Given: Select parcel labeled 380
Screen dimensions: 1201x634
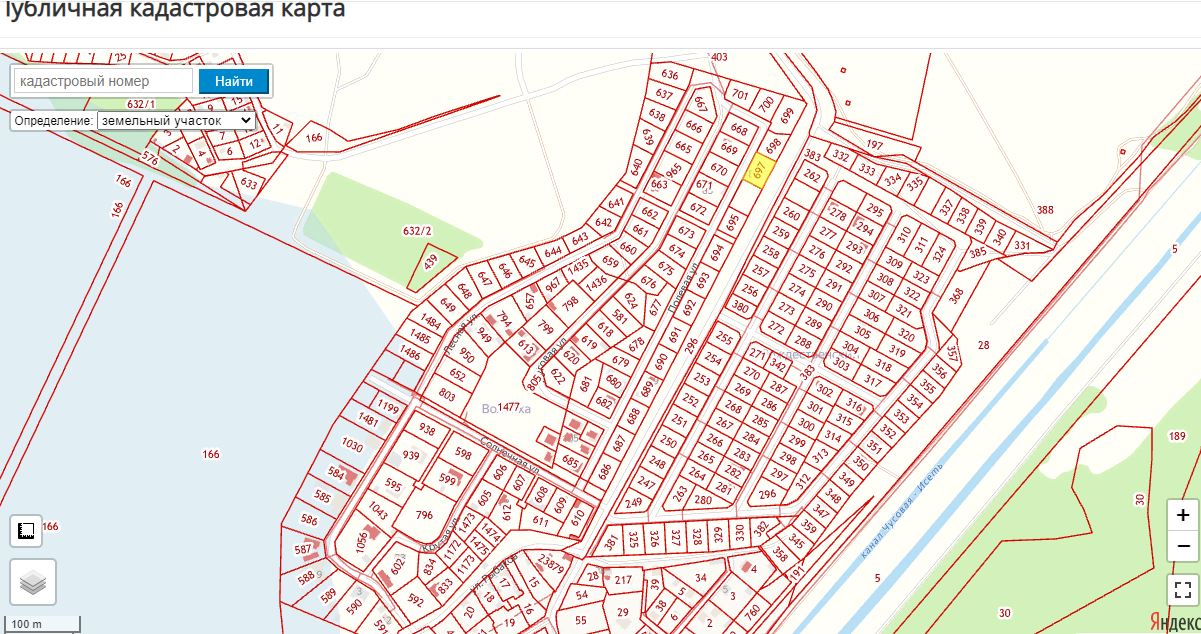Looking at the screenshot, I should coord(740,307).
